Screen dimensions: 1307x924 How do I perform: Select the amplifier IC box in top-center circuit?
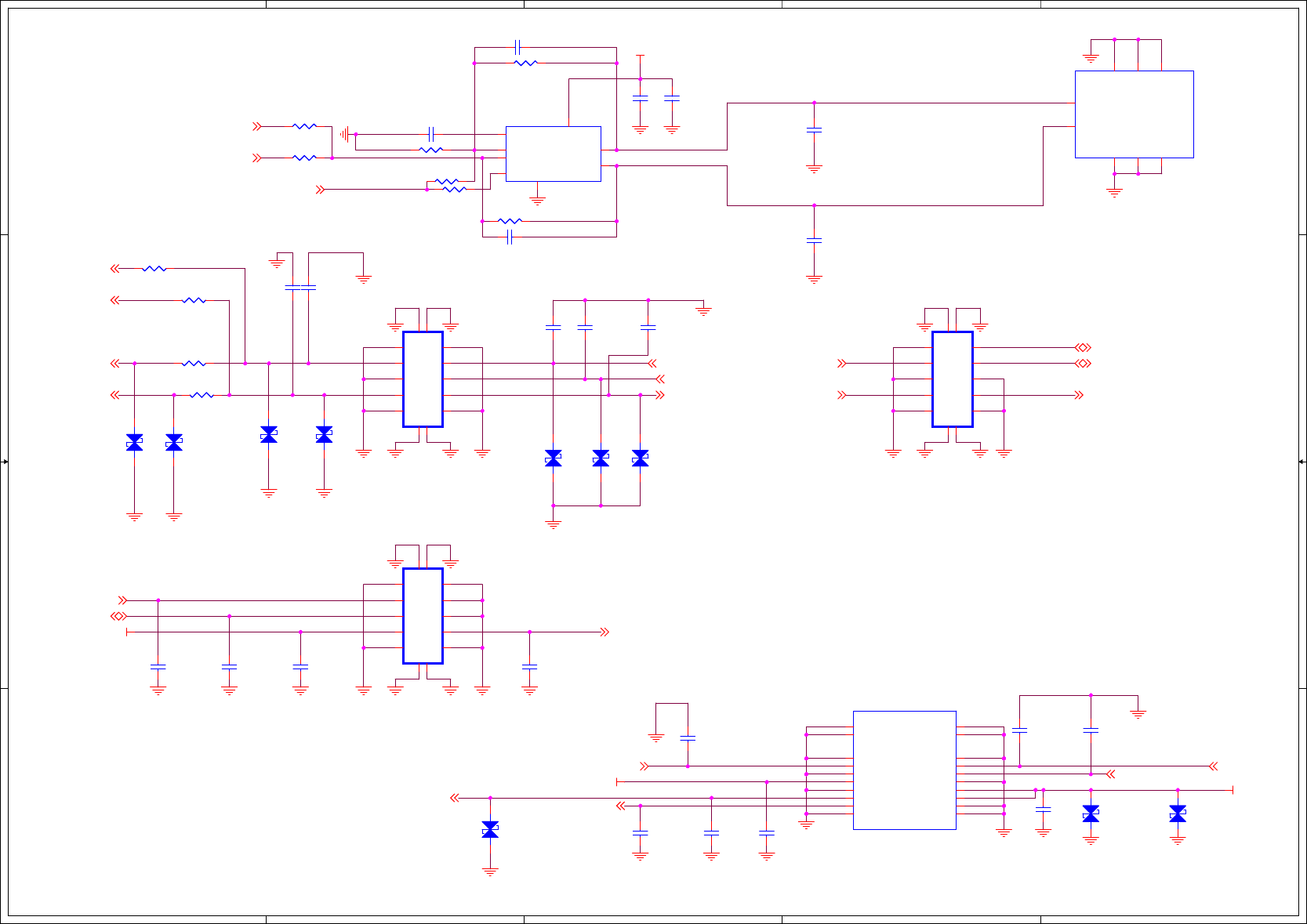554,154
